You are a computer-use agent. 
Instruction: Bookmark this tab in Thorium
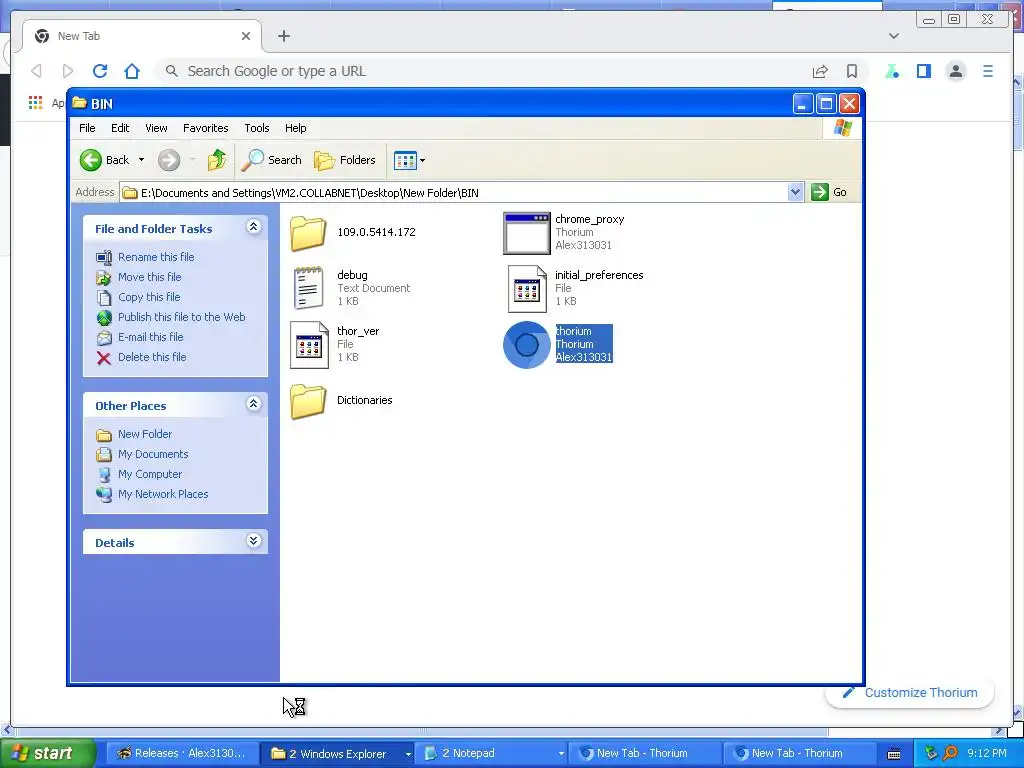point(852,71)
